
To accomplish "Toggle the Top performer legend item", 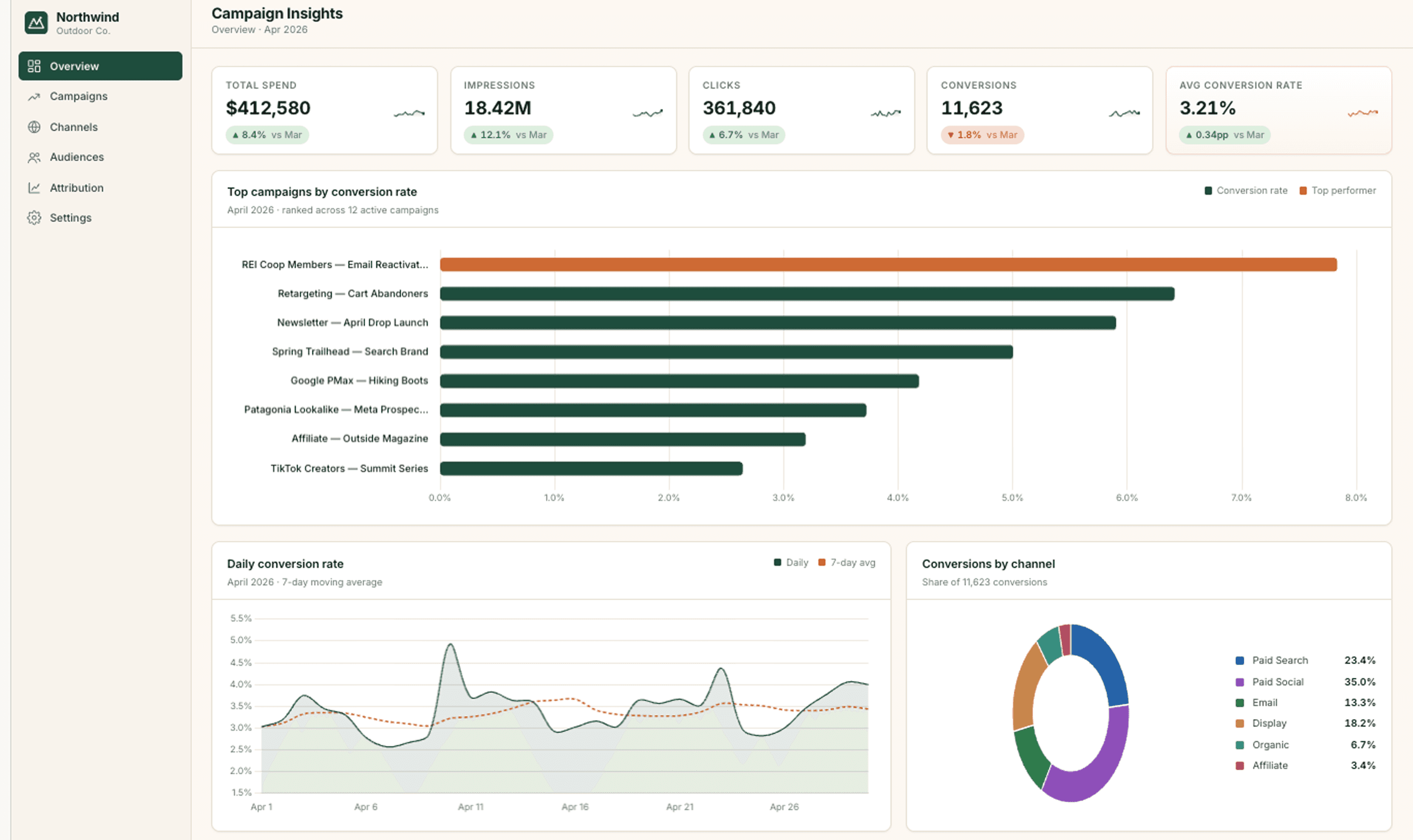I will click(x=1338, y=191).
